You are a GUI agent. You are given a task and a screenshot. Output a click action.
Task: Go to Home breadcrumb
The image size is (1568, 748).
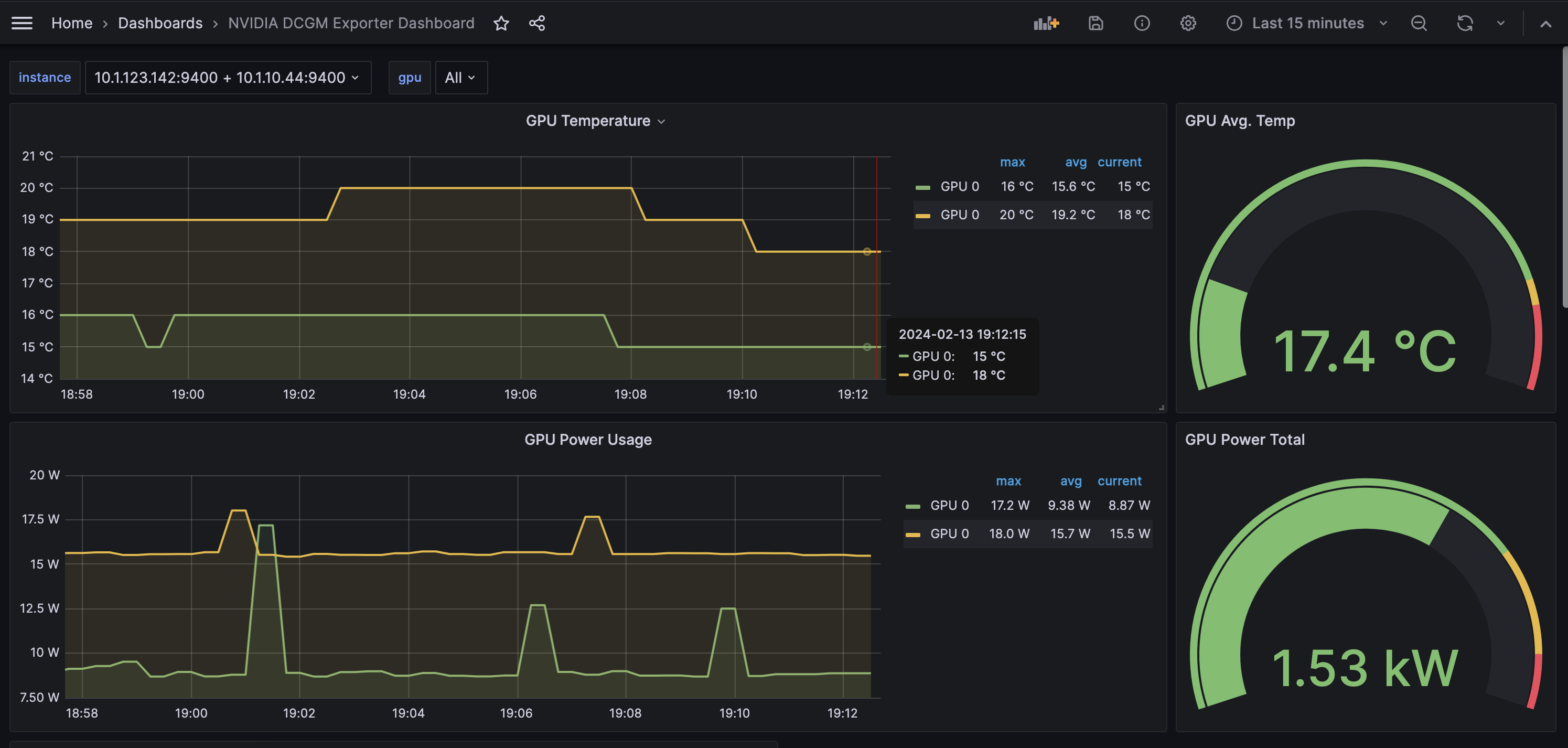72,23
